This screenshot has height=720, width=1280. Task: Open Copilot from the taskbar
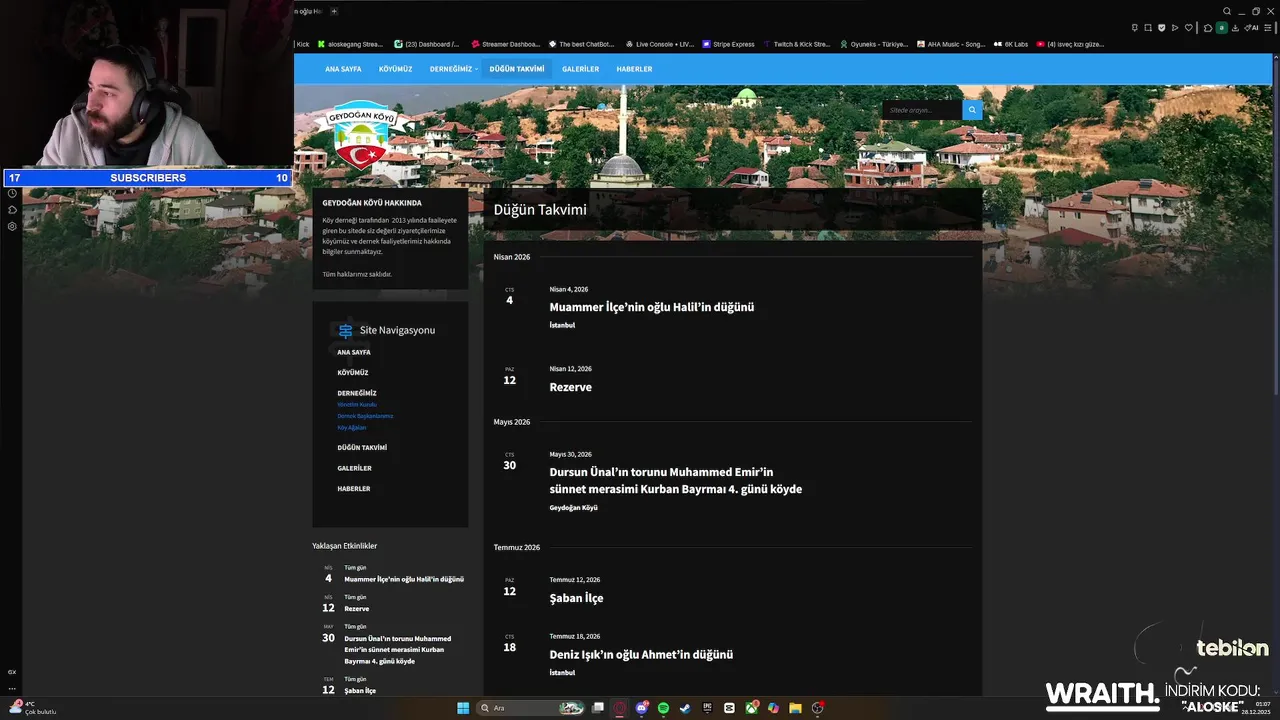[x=773, y=708]
